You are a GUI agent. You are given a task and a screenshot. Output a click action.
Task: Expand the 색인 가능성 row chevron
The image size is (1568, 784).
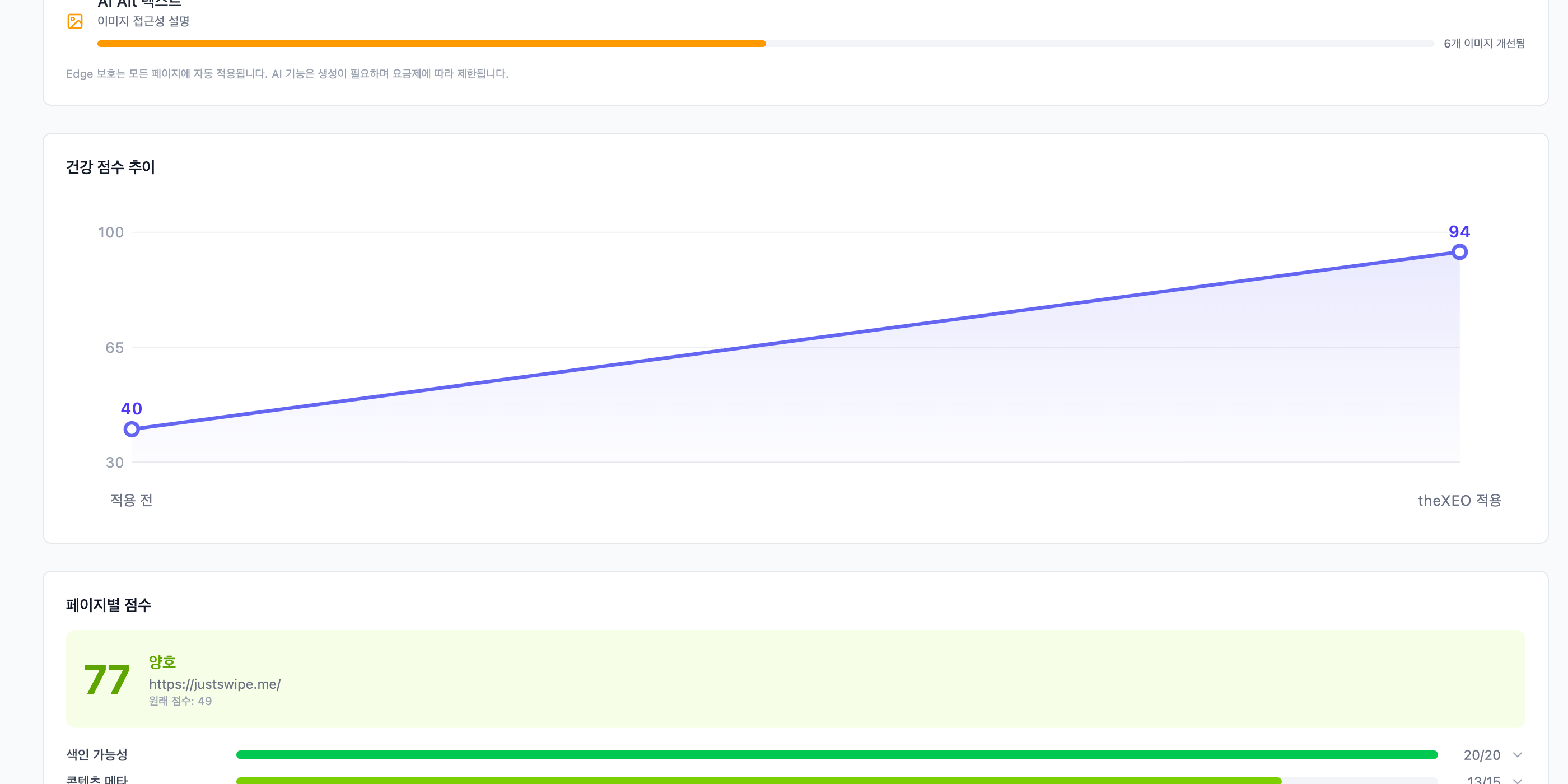pos(1518,755)
